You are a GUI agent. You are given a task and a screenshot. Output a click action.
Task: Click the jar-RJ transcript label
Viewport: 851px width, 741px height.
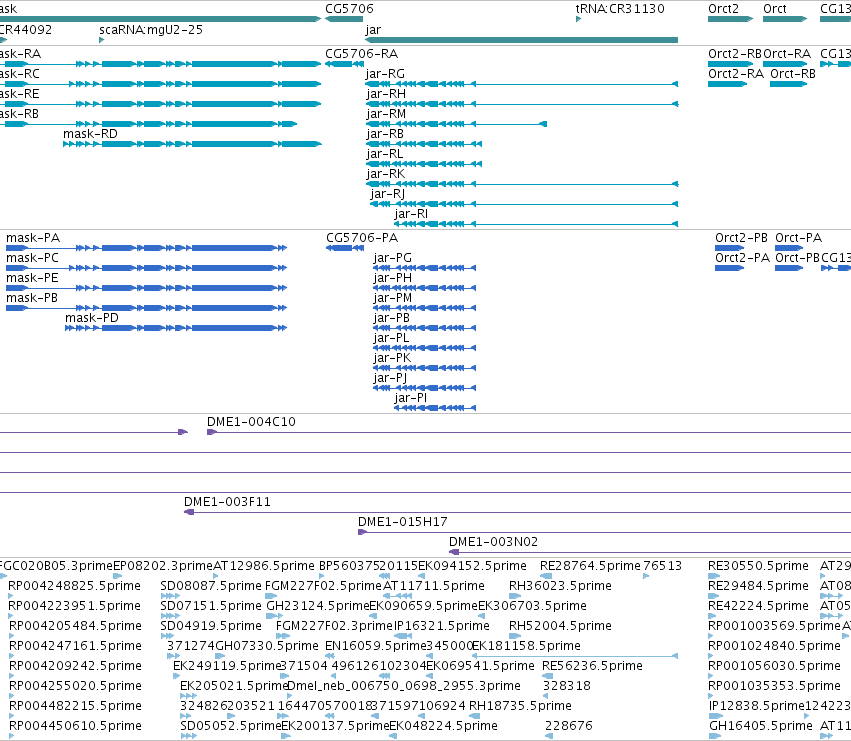pos(388,194)
